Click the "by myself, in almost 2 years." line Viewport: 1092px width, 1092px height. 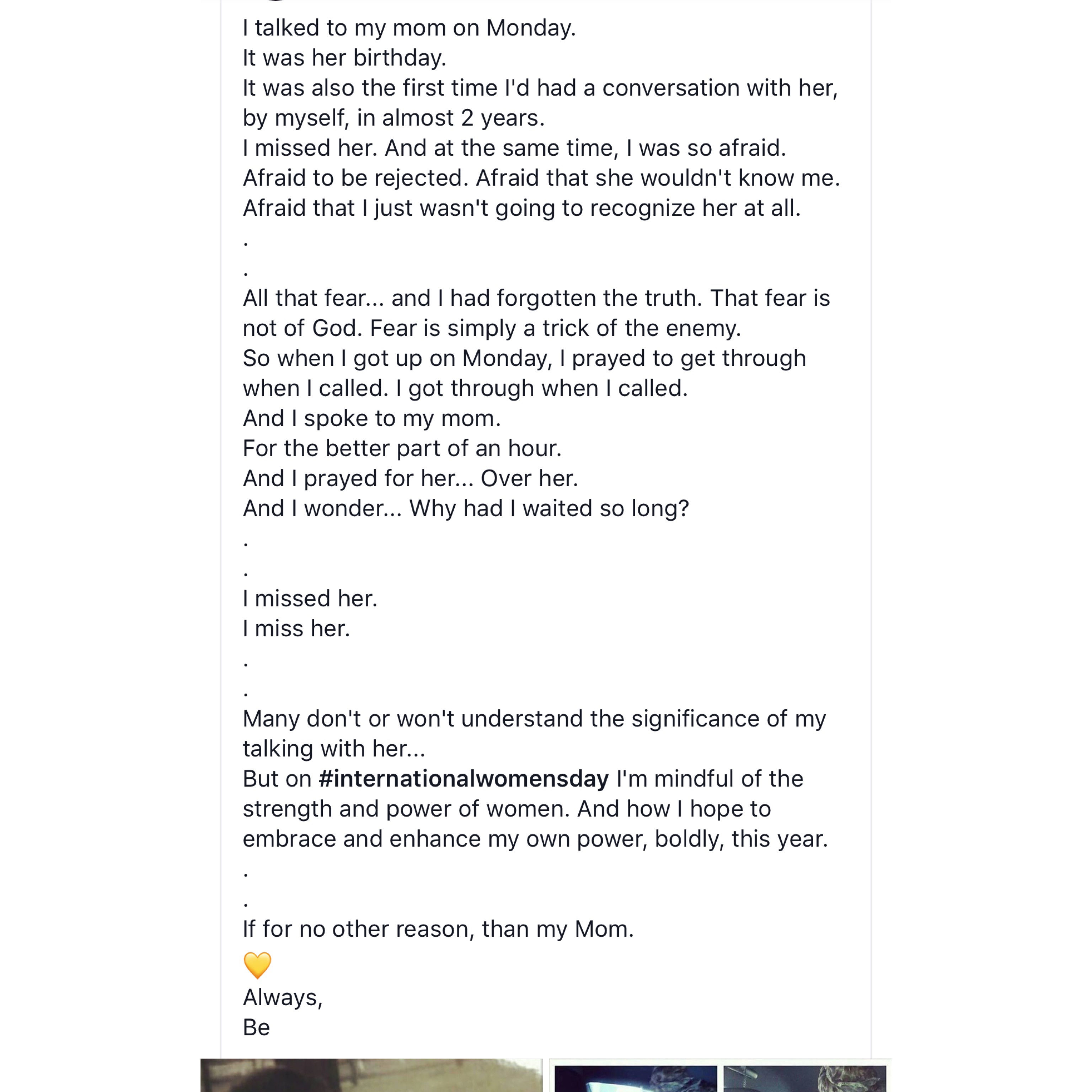394,118
